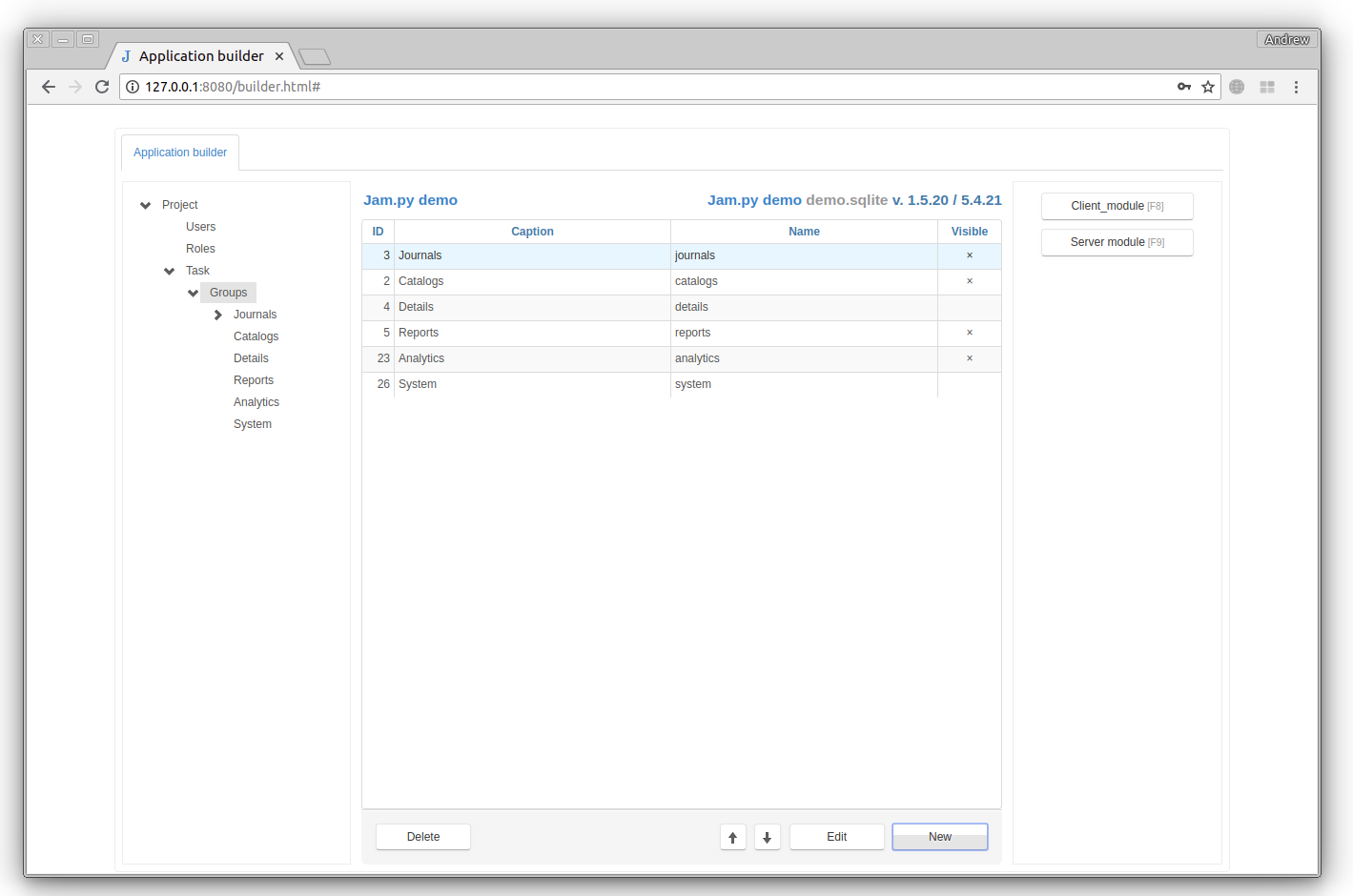
Task: Select Journals item in the tree
Action: click(255, 315)
